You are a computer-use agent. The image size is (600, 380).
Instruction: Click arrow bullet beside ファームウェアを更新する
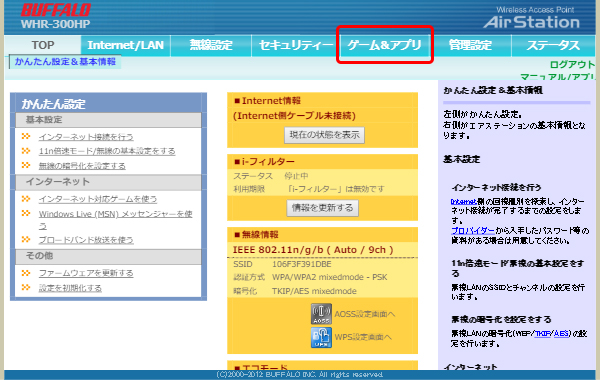(26, 273)
